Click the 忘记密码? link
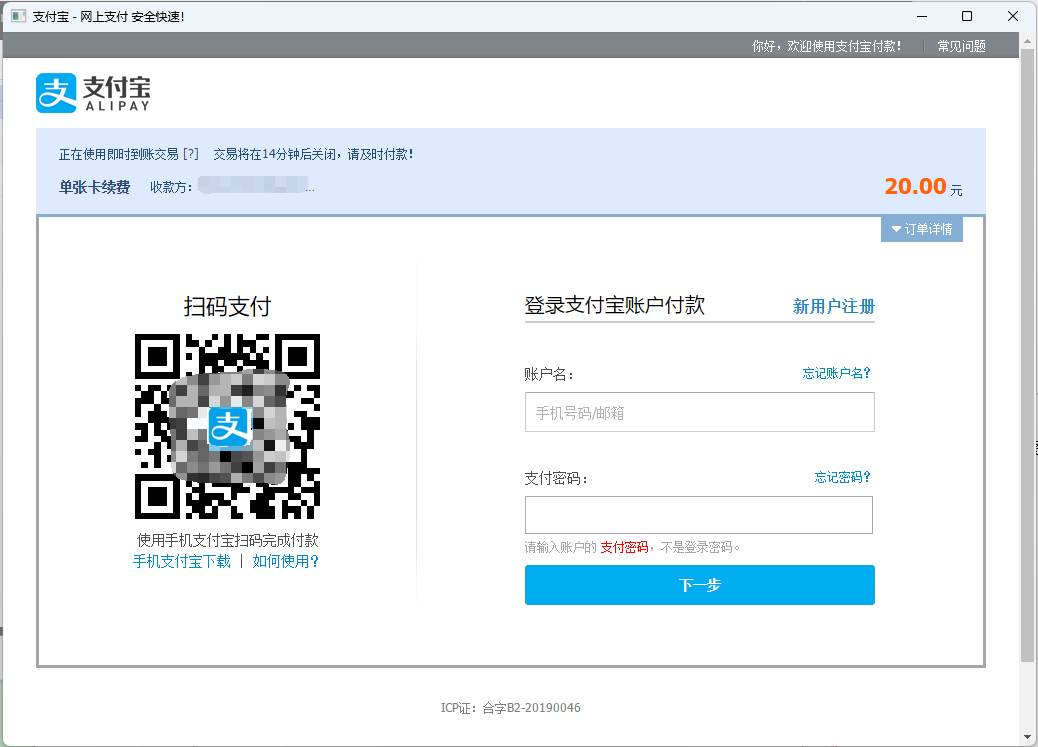Screen dimensions: 1038x747 pos(842,477)
